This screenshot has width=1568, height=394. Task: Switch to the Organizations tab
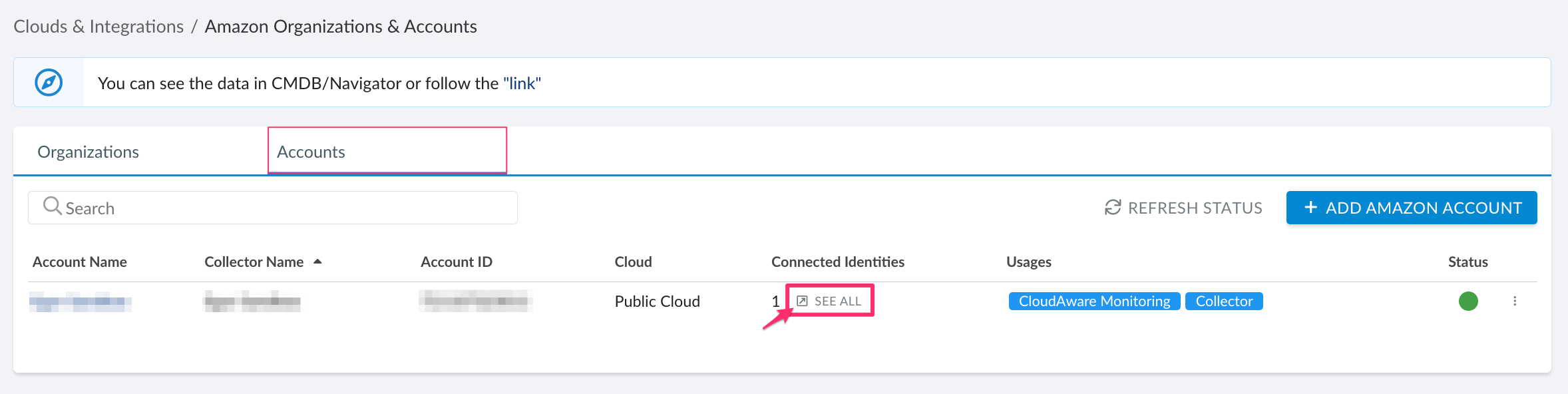coord(89,152)
